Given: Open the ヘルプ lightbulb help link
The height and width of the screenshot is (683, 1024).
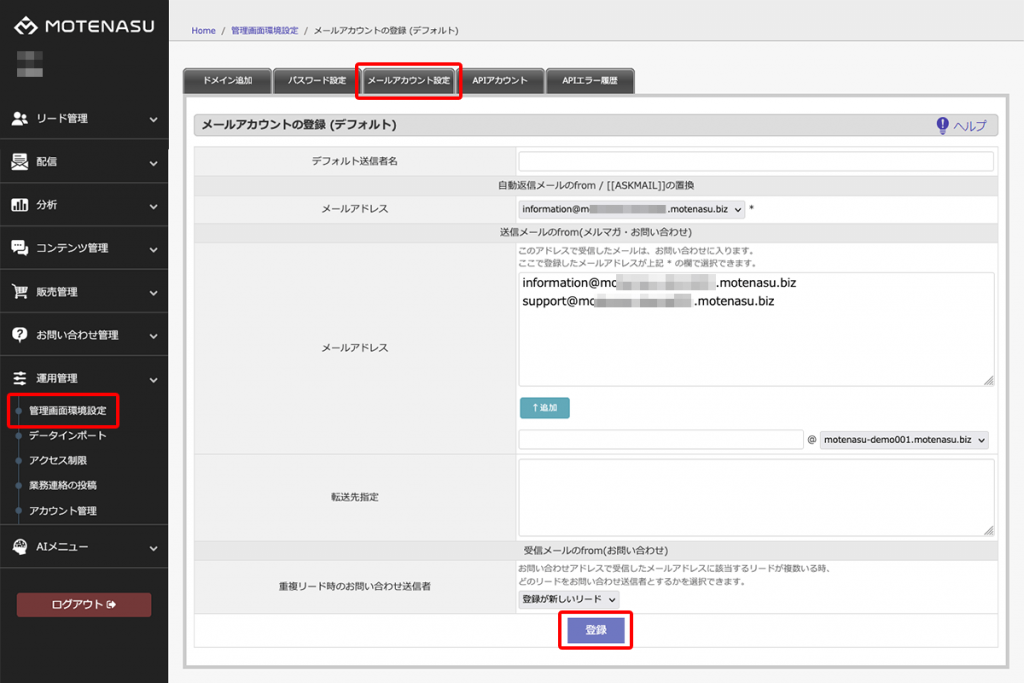Looking at the screenshot, I should [x=960, y=125].
